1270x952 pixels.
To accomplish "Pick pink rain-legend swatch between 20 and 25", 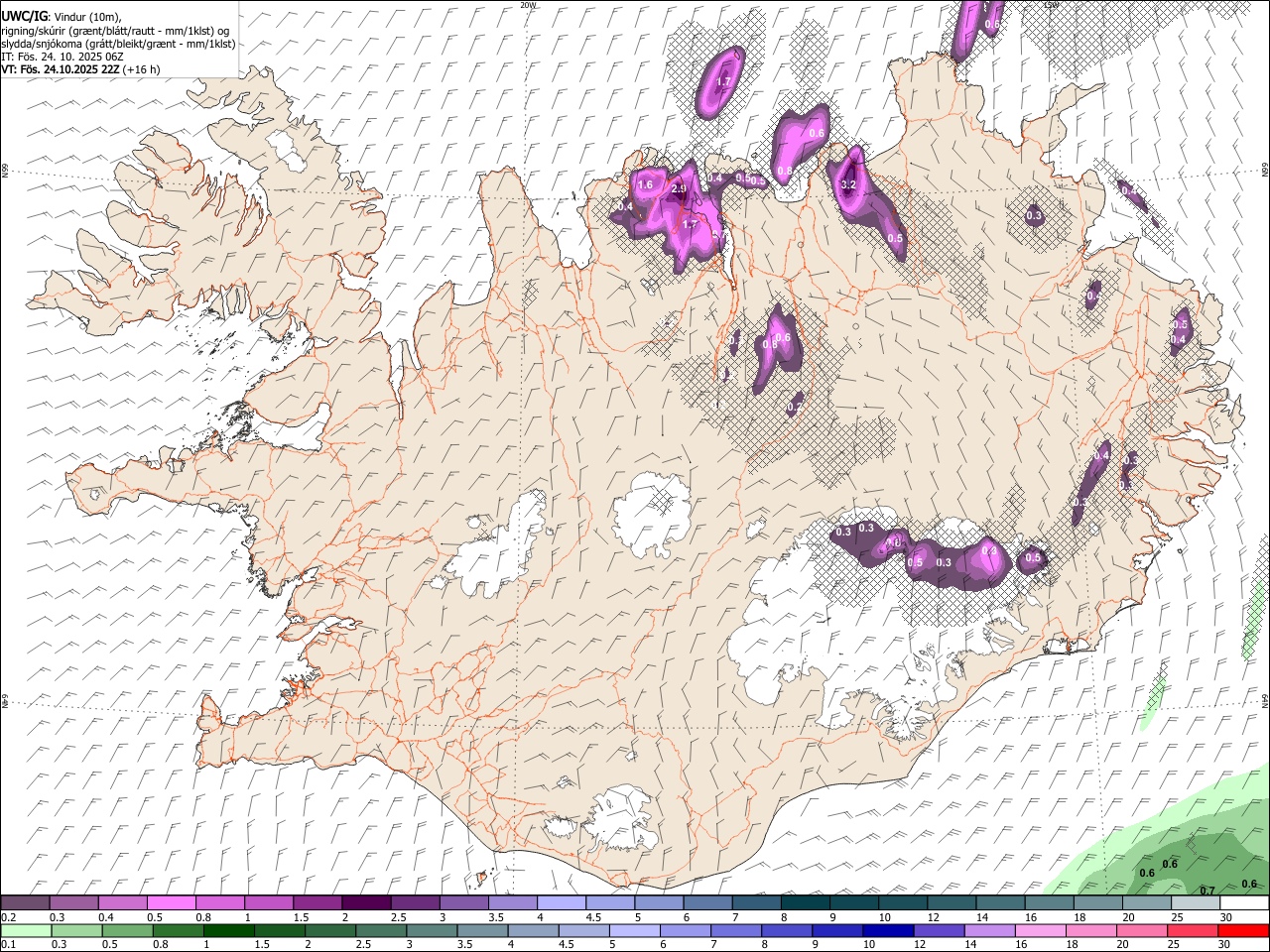I will [x=1142, y=931].
